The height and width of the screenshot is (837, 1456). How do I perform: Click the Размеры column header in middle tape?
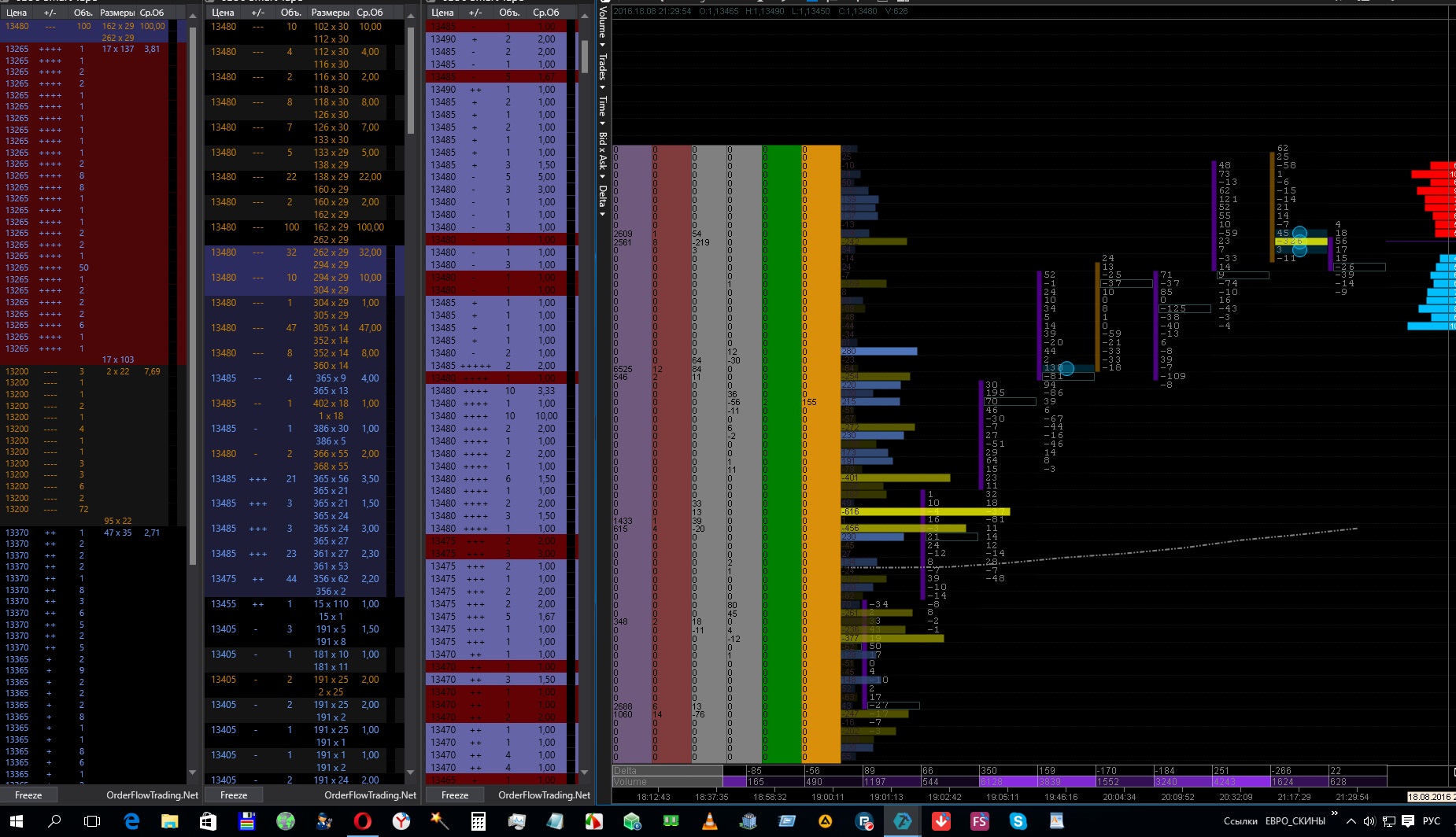pos(331,13)
